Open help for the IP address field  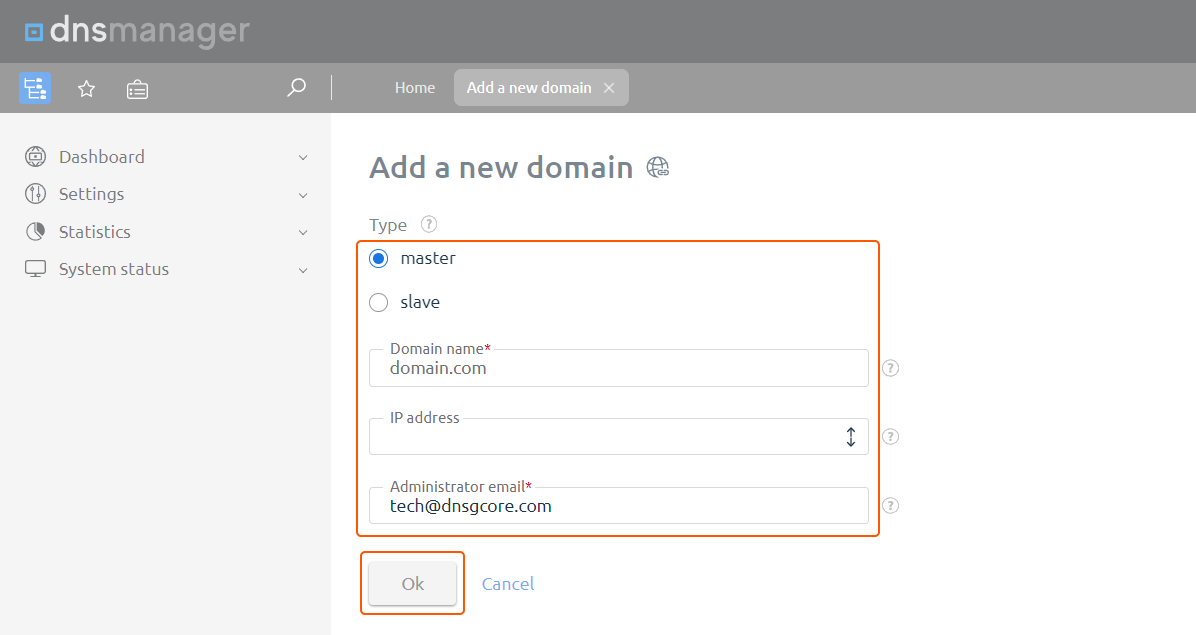coord(890,437)
